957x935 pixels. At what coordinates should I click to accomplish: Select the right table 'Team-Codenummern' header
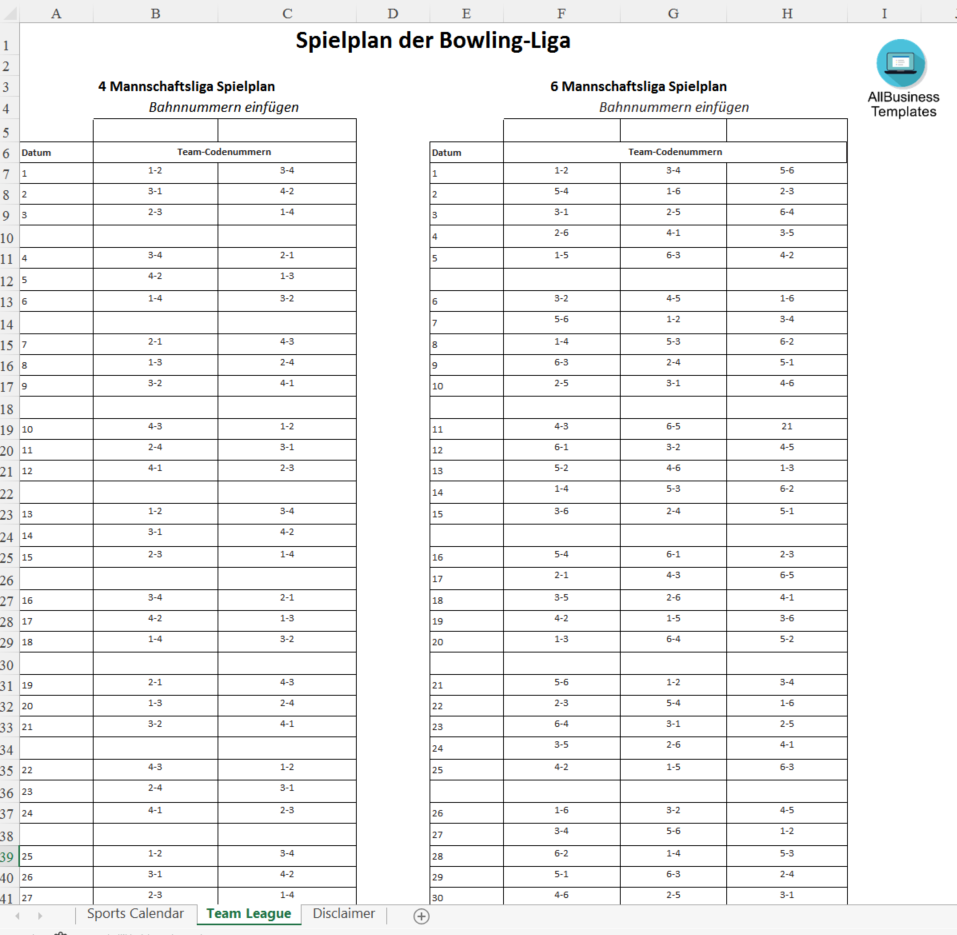pos(674,152)
